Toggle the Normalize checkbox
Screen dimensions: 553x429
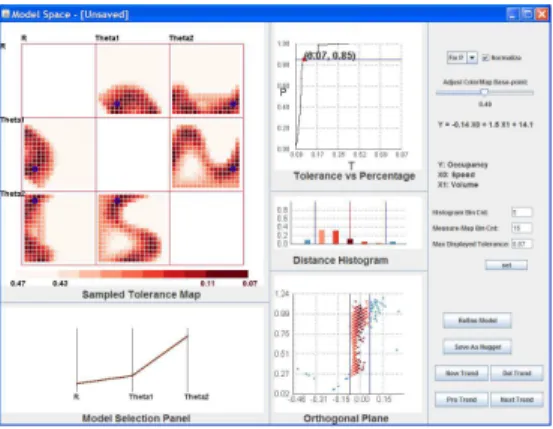(x=485, y=58)
